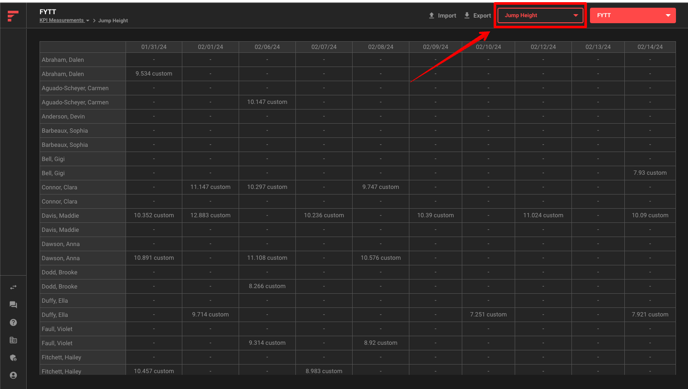Click the 10.09 custom cell
The height and width of the screenshot is (389, 688).
[650, 215]
